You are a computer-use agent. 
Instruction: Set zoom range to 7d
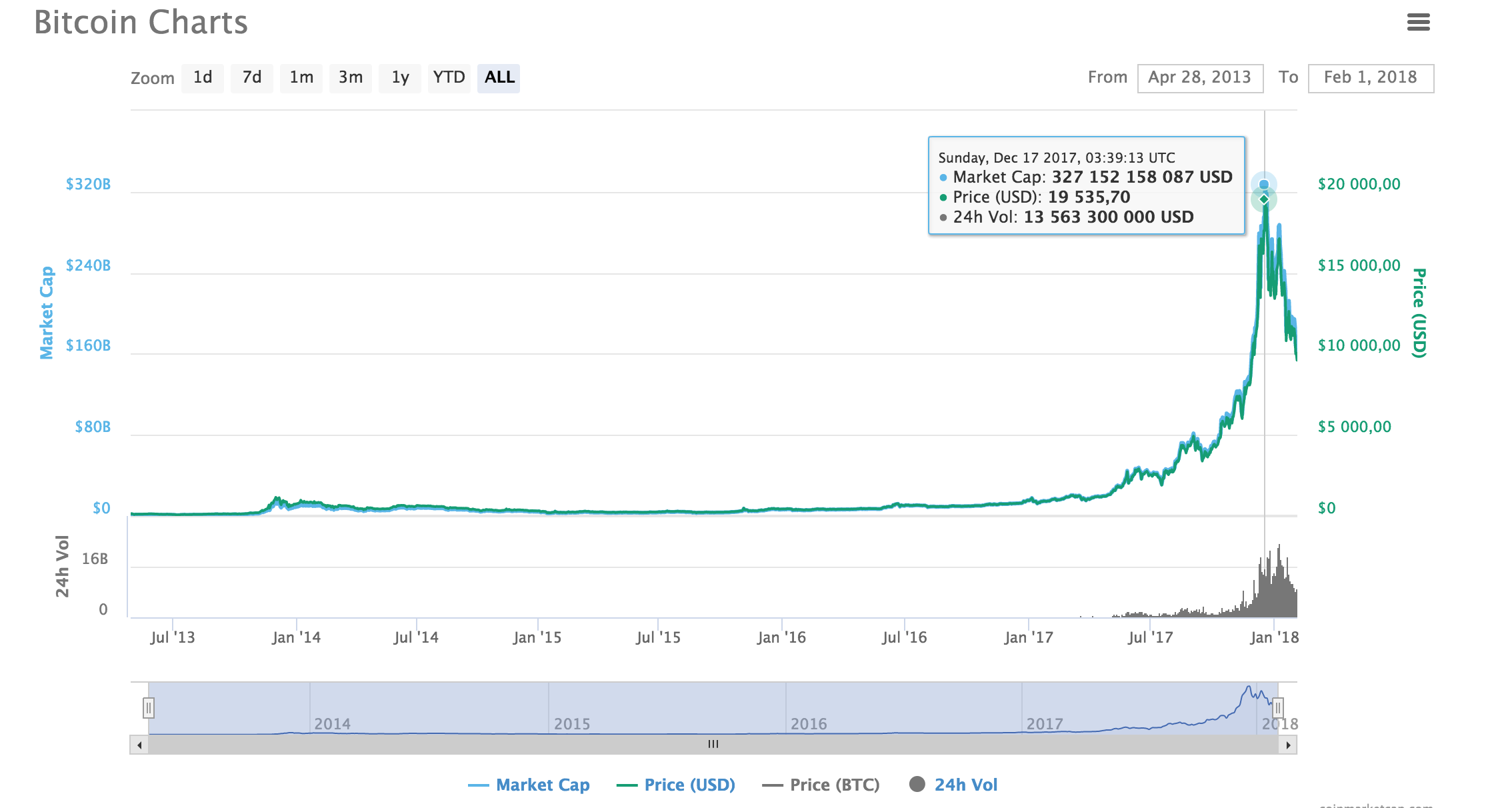tap(252, 78)
